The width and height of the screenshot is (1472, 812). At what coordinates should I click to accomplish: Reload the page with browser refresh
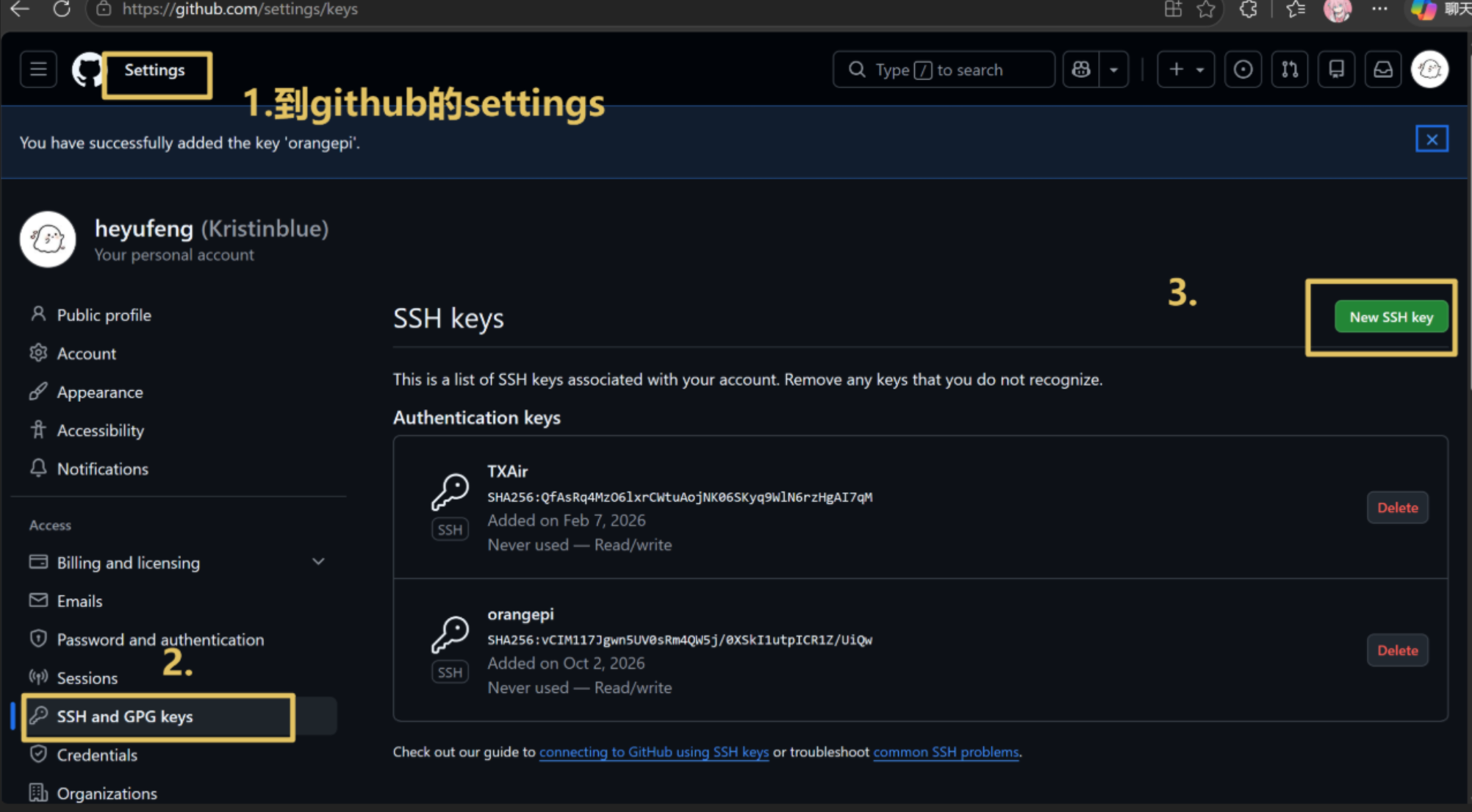point(62,10)
